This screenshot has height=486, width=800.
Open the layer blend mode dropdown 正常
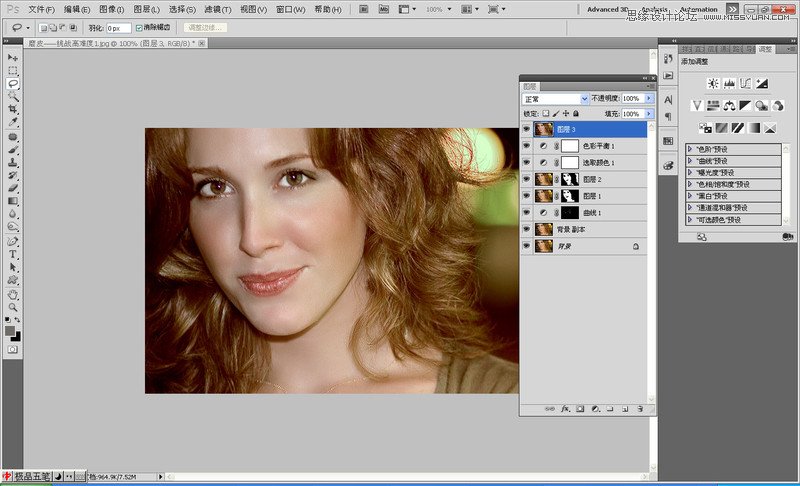[x=555, y=99]
